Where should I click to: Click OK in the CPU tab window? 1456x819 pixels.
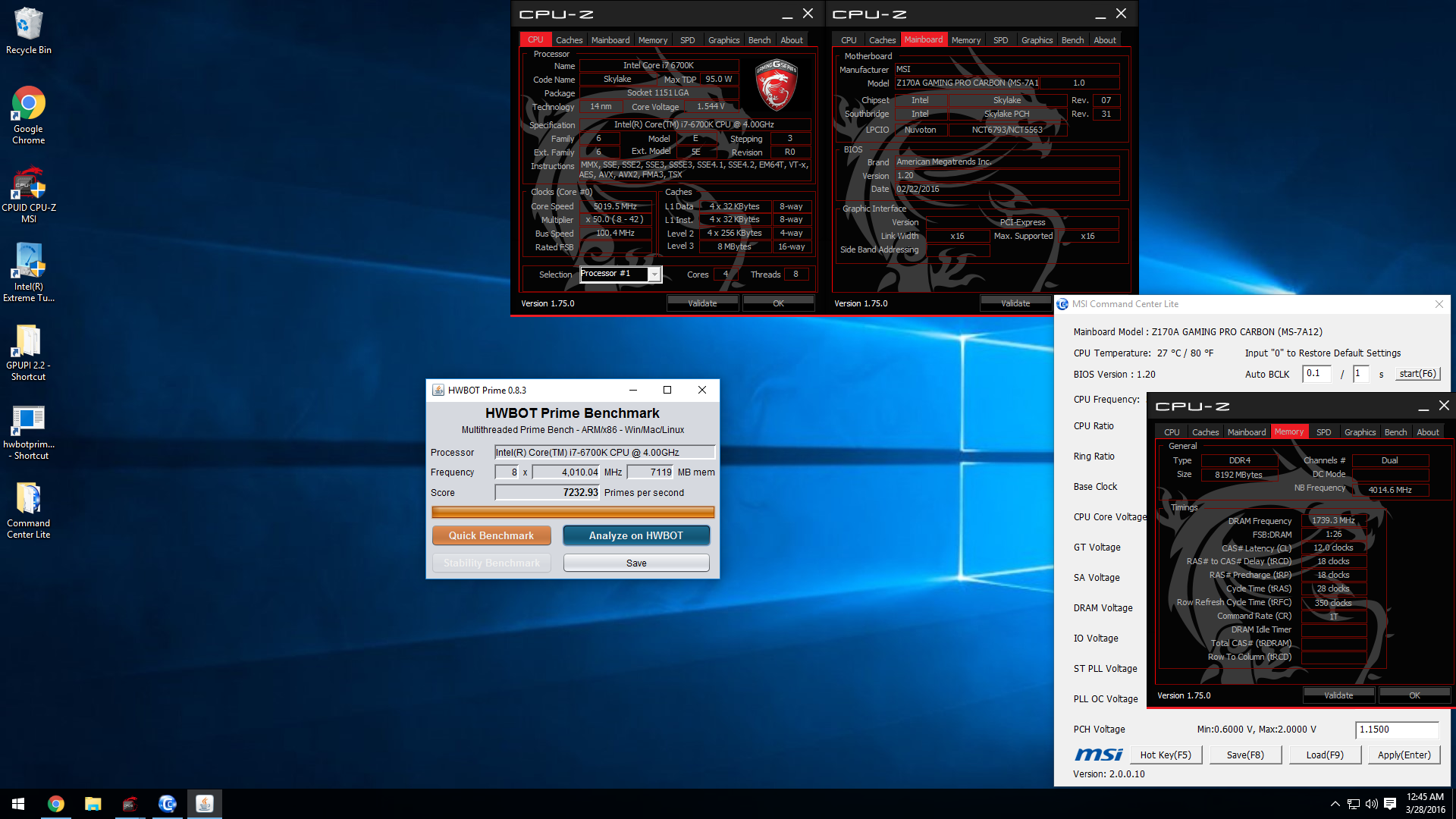tap(778, 303)
